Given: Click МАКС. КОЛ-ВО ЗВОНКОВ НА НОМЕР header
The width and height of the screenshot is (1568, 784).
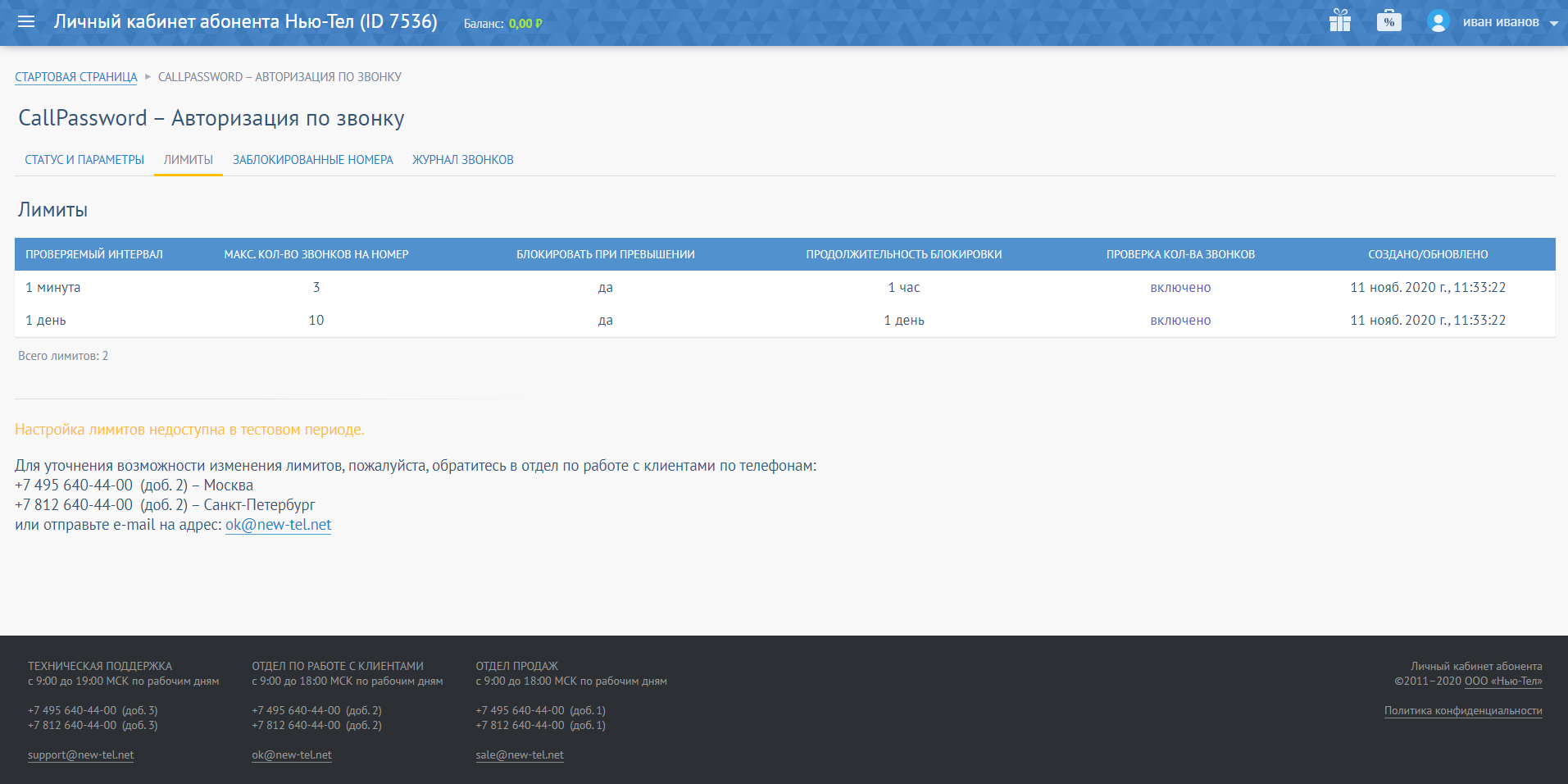Looking at the screenshot, I should click(x=316, y=254).
